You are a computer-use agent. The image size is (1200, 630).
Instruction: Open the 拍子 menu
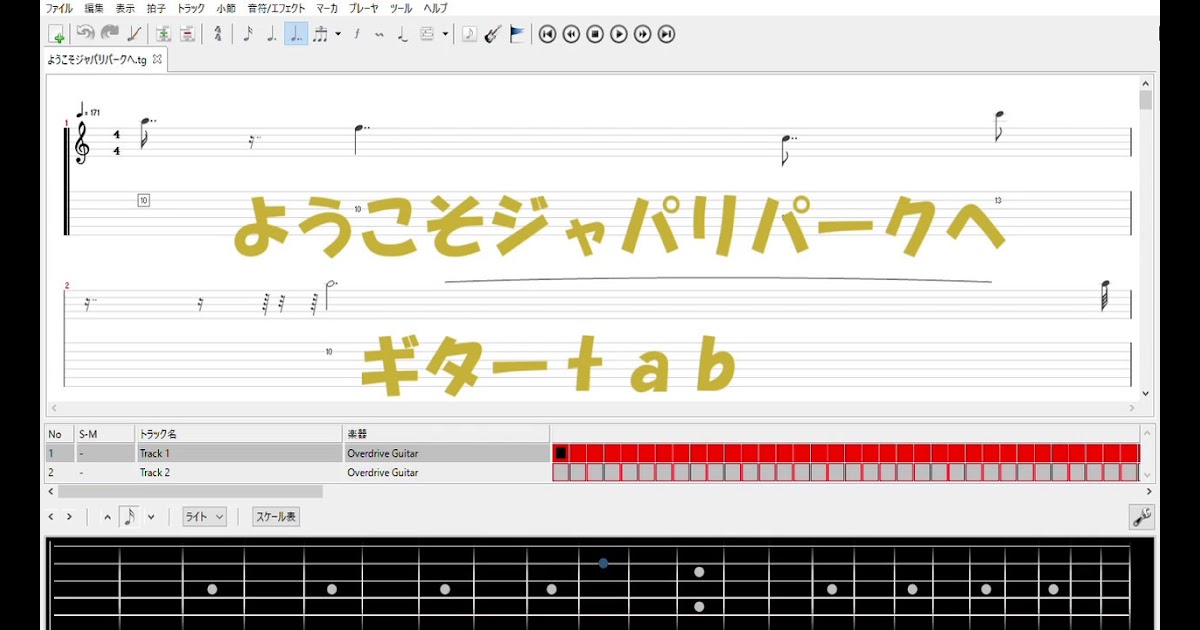[156, 8]
